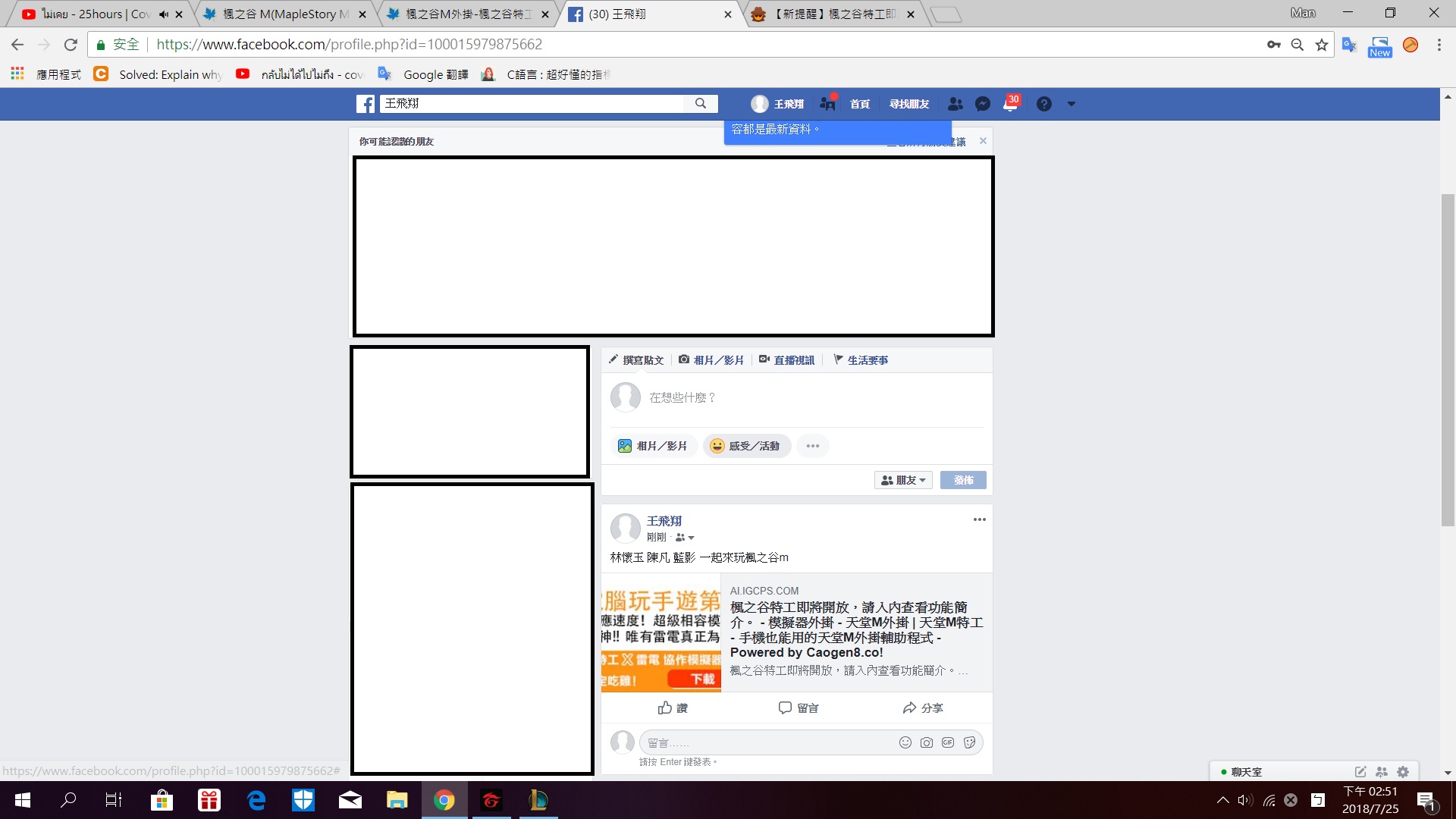Image resolution: width=1456 pixels, height=819 pixels.
Task: Open post options three-dot menu
Action: (979, 519)
